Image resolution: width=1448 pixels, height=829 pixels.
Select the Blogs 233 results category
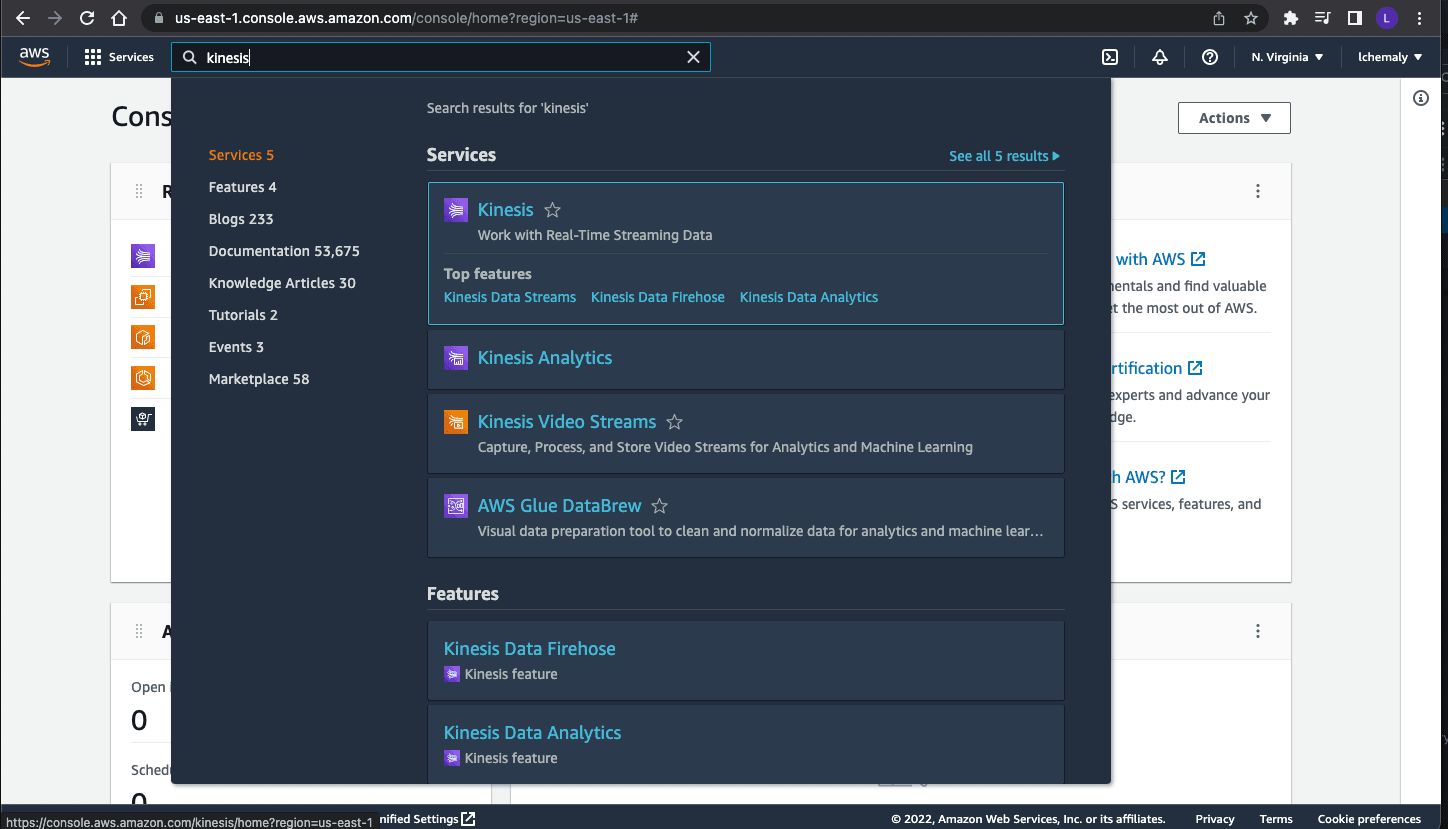[241, 218]
